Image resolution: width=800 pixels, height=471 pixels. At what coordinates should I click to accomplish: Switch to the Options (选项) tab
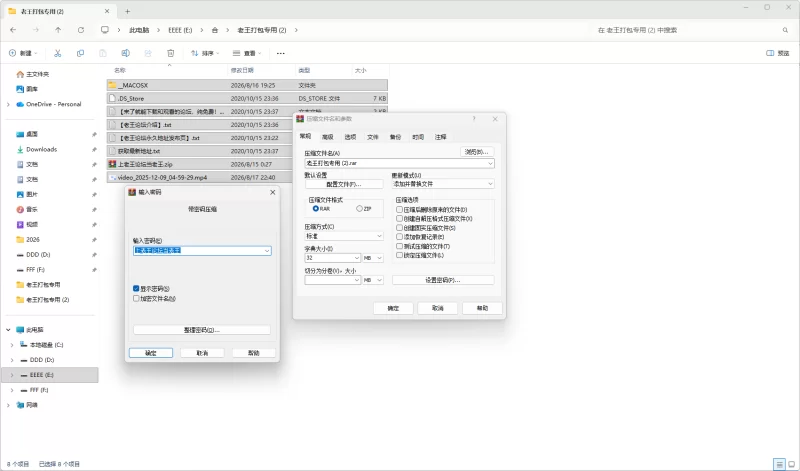pos(350,137)
